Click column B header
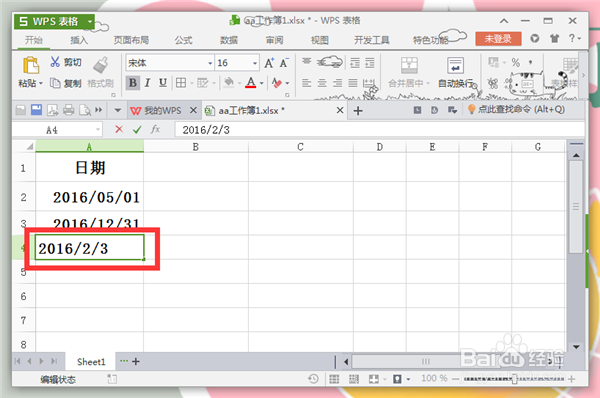The image size is (600, 398). point(196,147)
